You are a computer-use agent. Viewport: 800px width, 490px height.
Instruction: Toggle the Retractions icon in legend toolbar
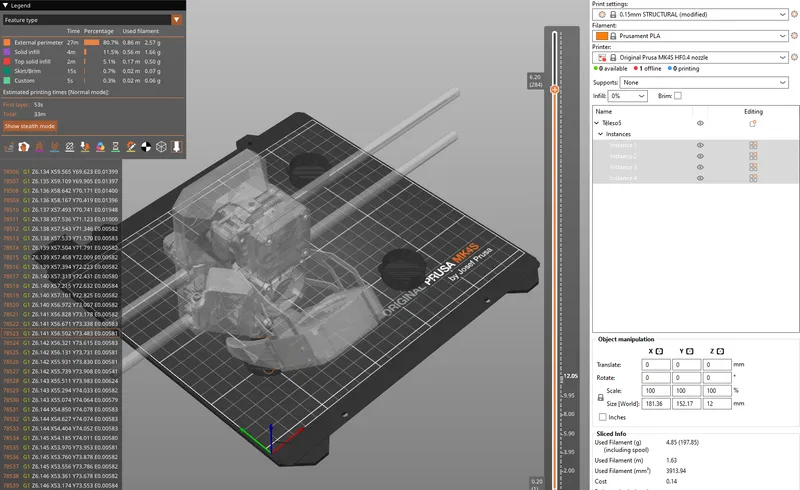pyautogui.click(x=39, y=147)
